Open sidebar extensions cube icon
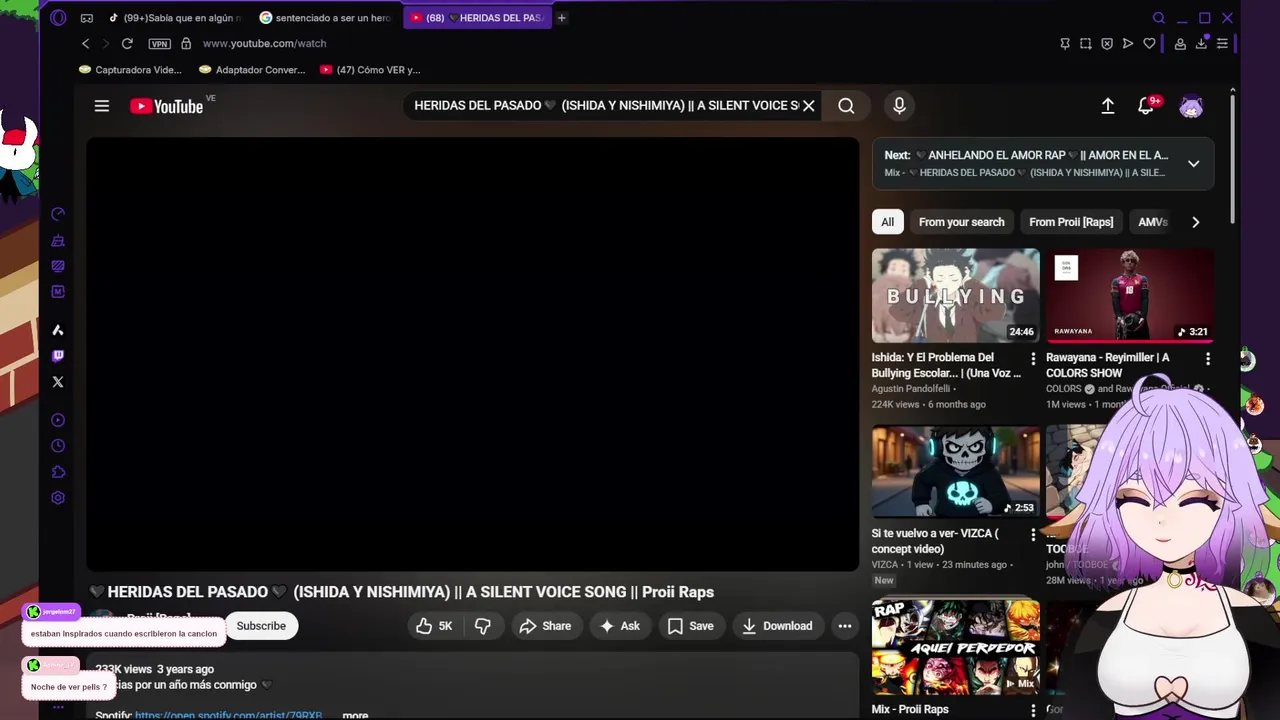 tap(58, 472)
